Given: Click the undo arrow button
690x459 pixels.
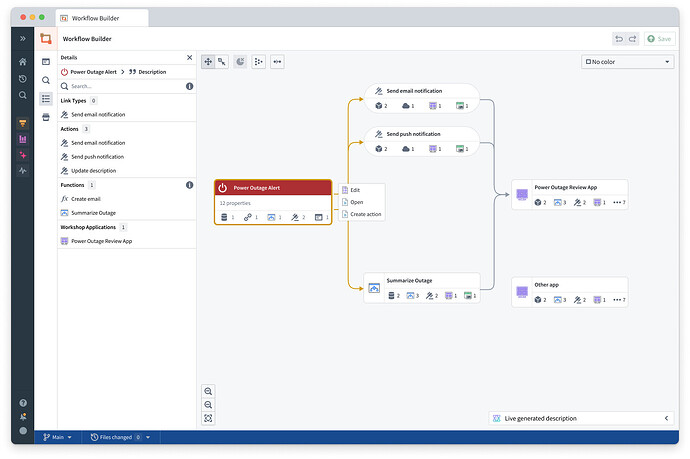Looking at the screenshot, I should pyautogui.click(x=620, y=39).
